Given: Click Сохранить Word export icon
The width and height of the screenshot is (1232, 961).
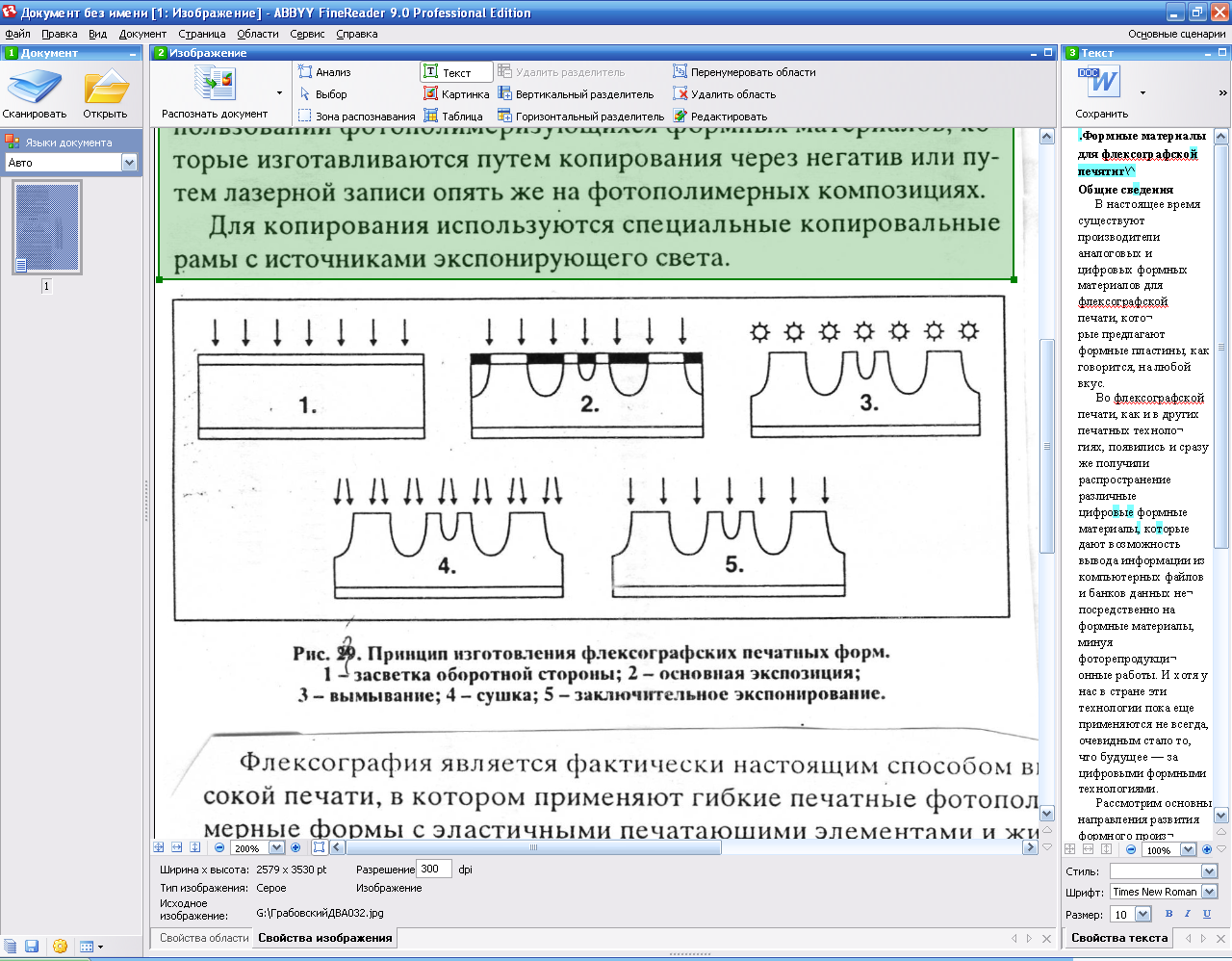Looking at the screenshot, I should (x=1102, y=83).
